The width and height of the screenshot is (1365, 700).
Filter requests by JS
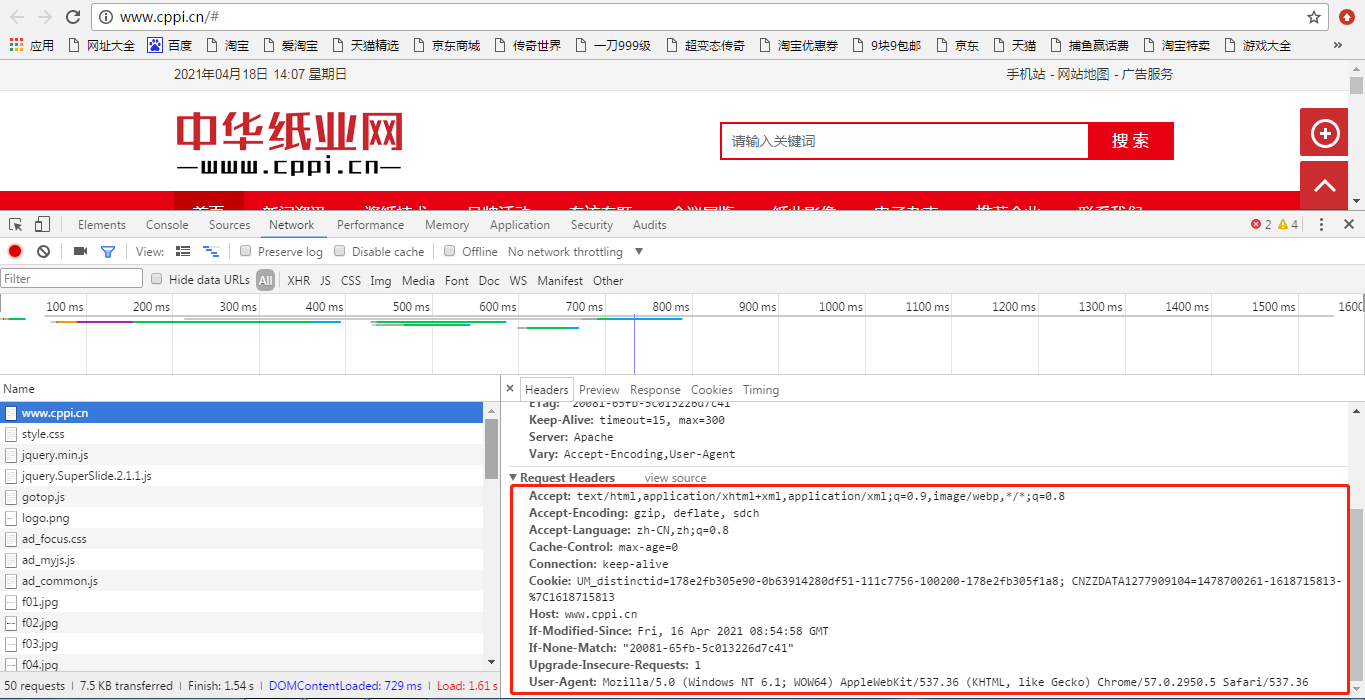click(325, 280)
